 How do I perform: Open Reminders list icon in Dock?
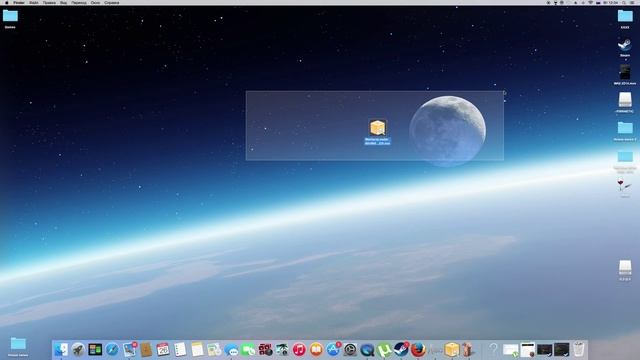[180, 349]
